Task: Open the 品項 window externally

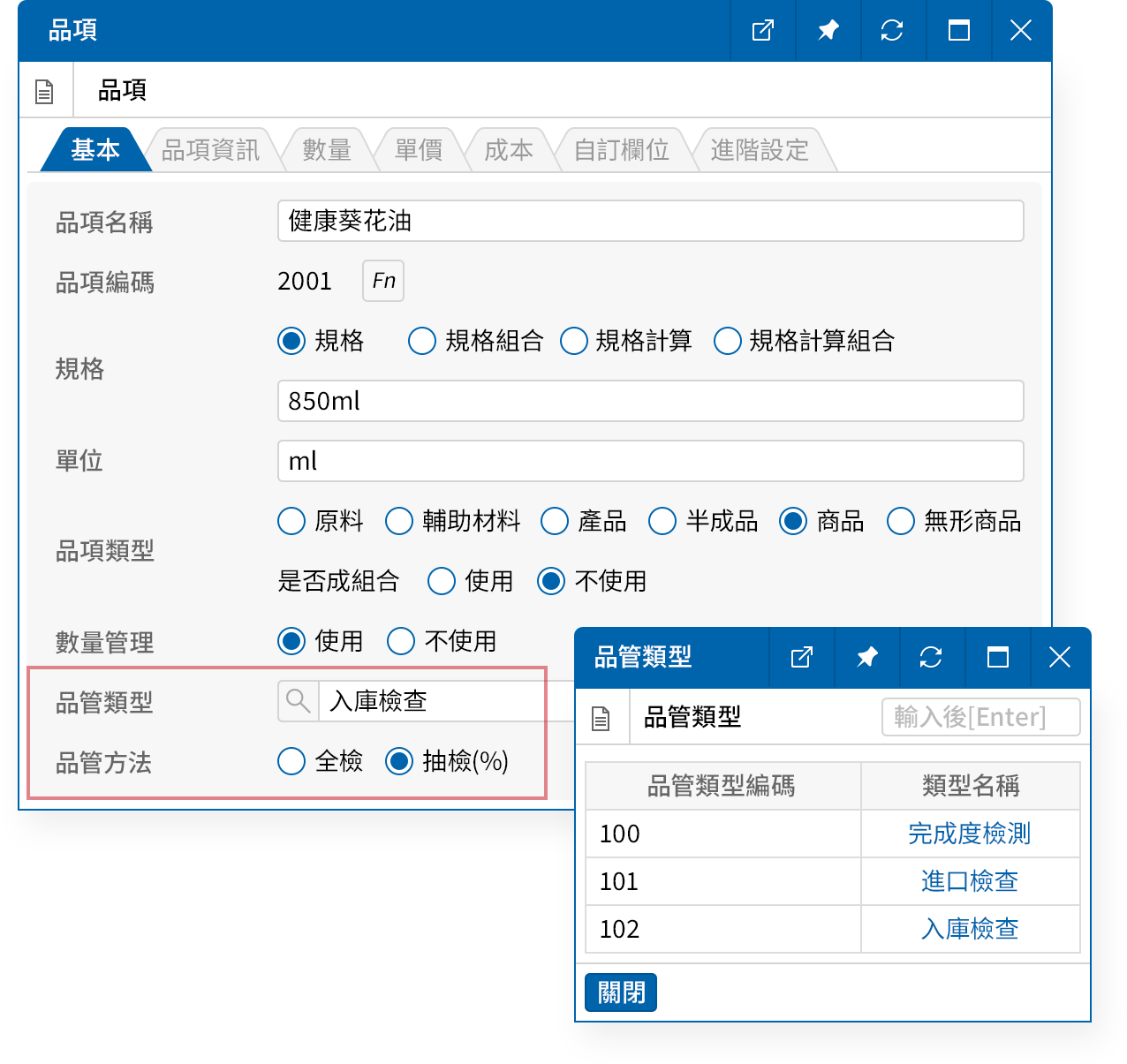Action: pyautogui.click(x=761, y=31)
